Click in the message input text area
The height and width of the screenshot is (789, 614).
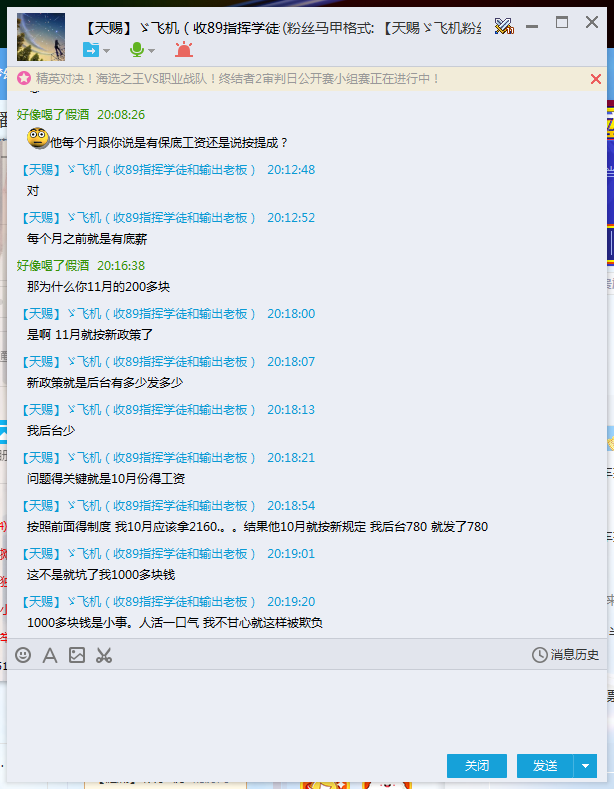pyautogui.click(x=306, y=709)
